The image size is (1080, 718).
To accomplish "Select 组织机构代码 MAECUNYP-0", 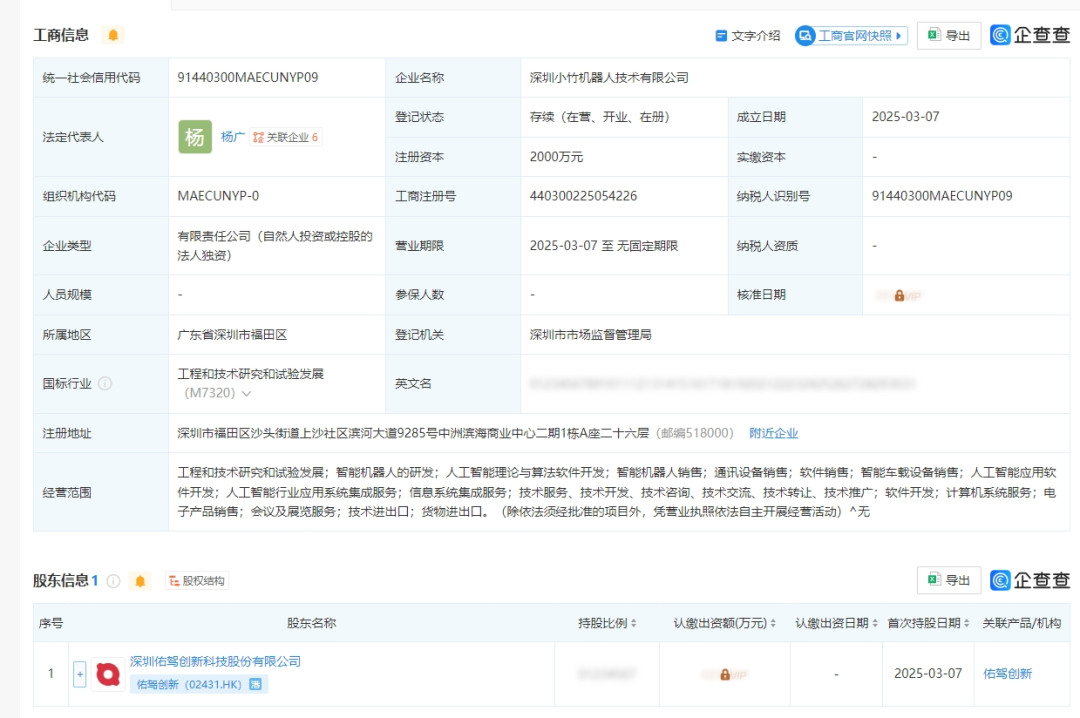I will [x=218, y=196].
